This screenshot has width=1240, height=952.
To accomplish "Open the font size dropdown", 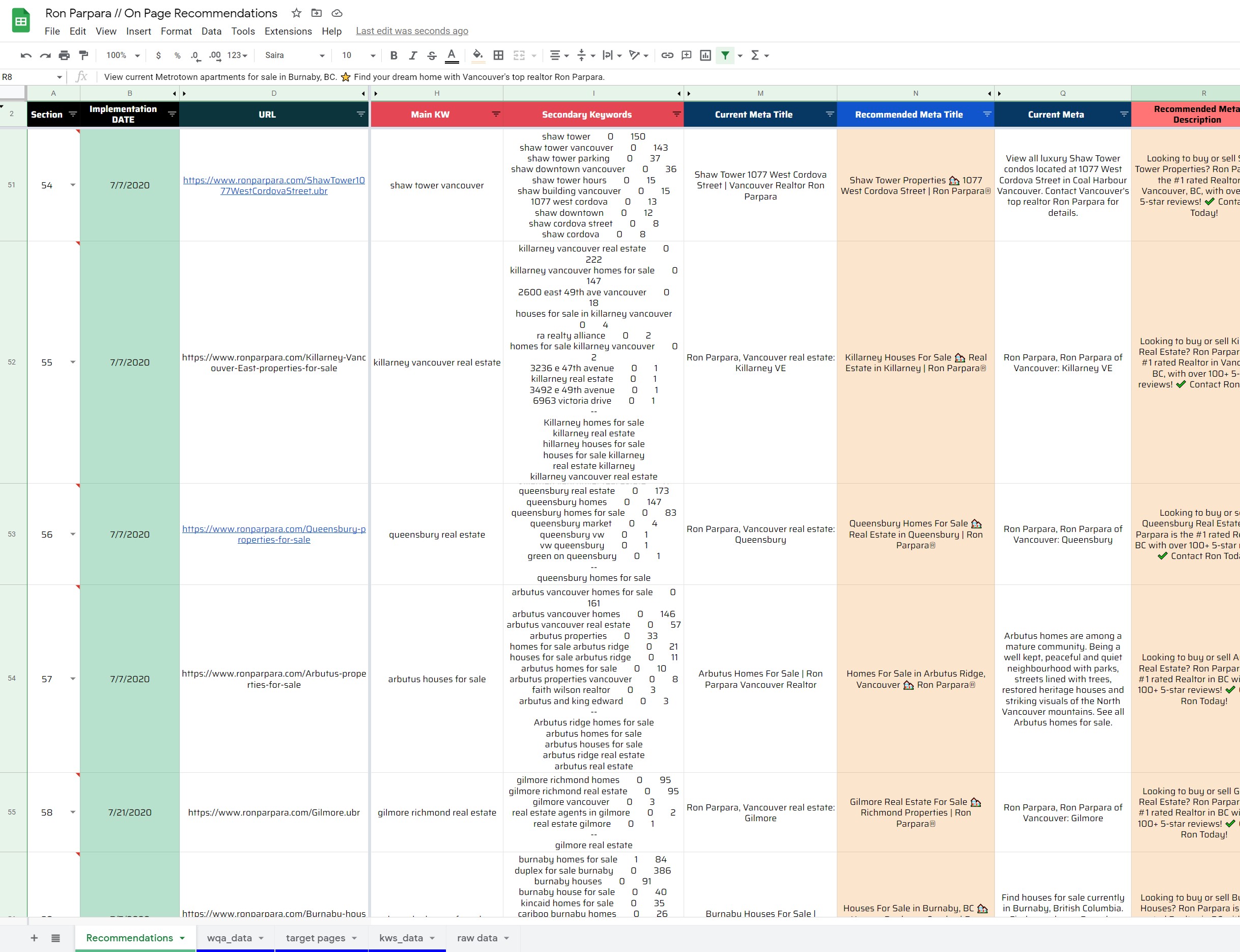I will [358, 55].
